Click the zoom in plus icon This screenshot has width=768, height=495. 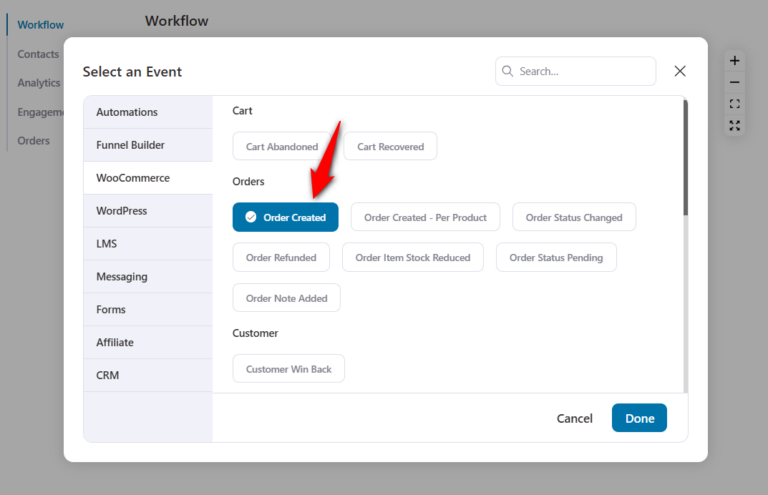click(x=734, y=61)
